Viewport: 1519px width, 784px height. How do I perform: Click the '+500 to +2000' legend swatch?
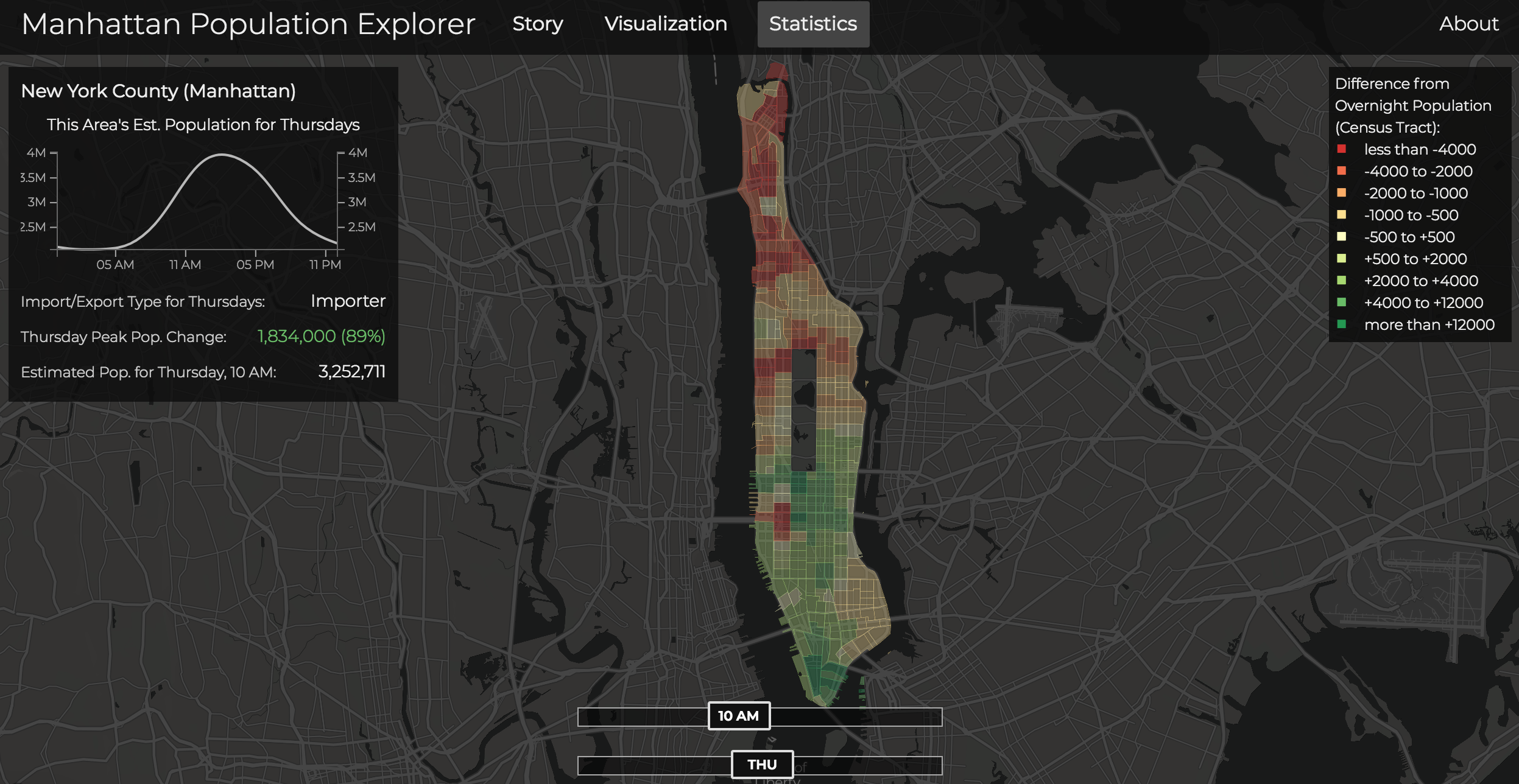[x=1341, y=259]
